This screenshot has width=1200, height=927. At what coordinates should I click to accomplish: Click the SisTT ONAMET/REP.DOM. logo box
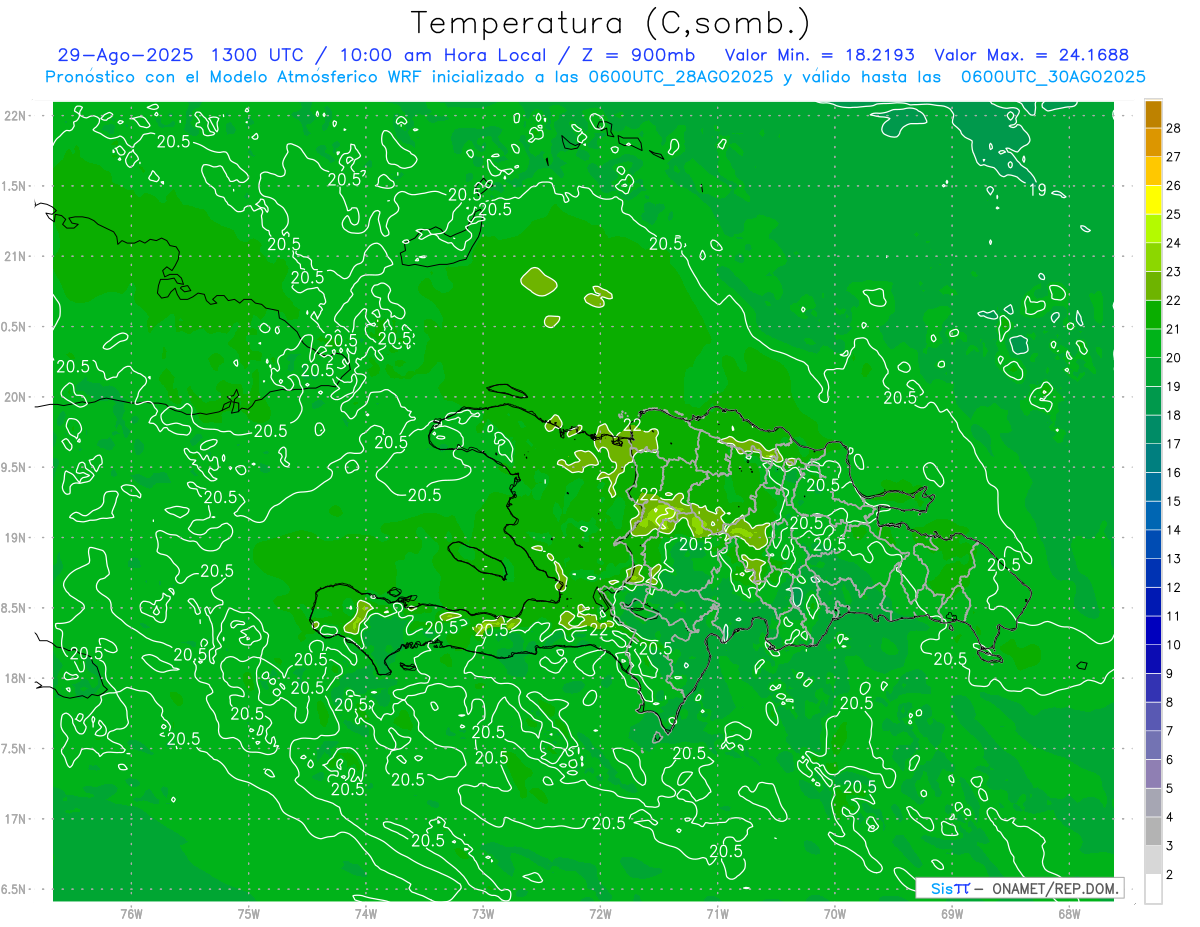(x=1019, y=888)
